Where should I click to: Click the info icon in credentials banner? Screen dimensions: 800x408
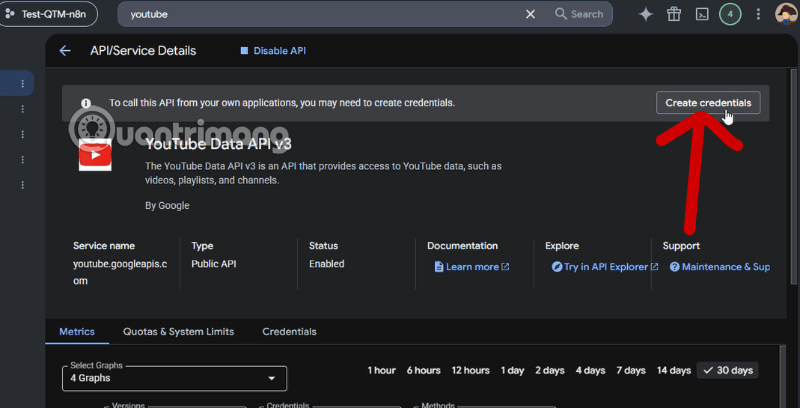click(x=86, y=103)
